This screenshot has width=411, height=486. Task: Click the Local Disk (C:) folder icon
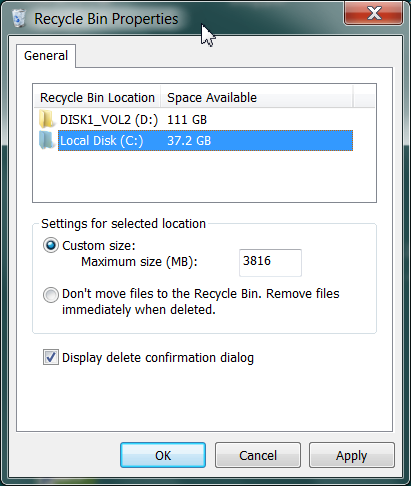(46, 140)
